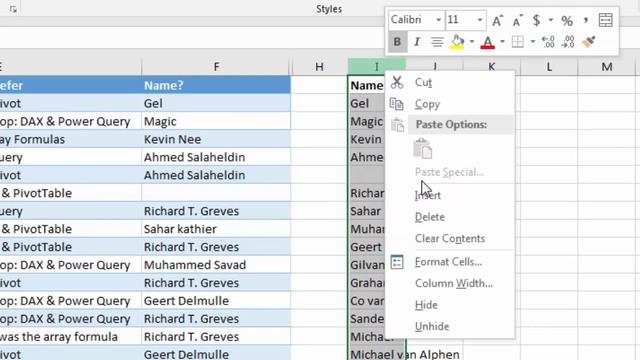Select the Format Painter brush
This screenshot has width=640, height=360.
point(589,42)
